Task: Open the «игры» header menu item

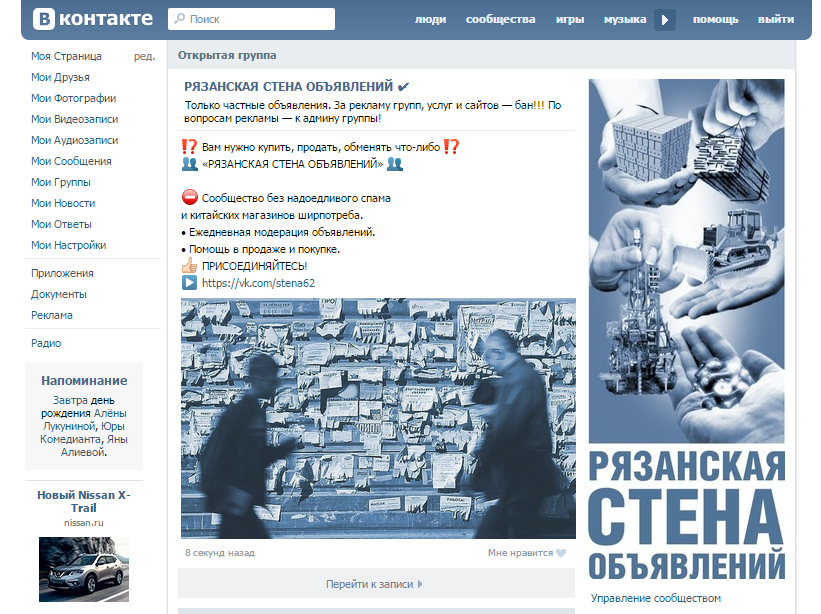Action: [570, 19]
